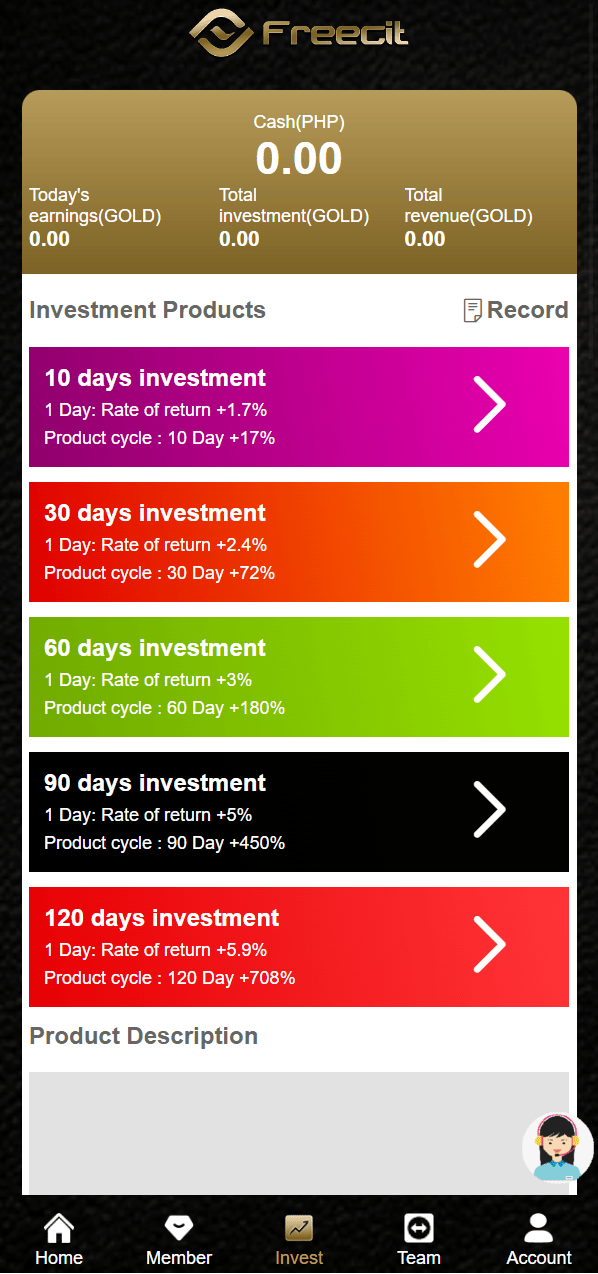
Task: Open customer support agent avatar
Action: (558, 1146)
